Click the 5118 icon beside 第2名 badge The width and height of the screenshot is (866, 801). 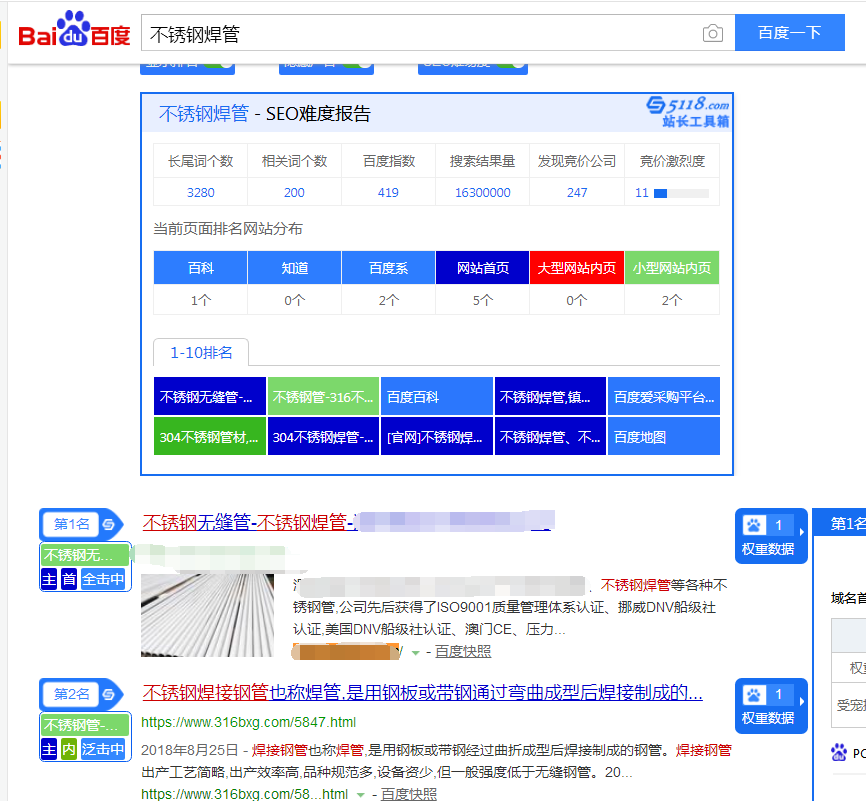tap(109, 694)
